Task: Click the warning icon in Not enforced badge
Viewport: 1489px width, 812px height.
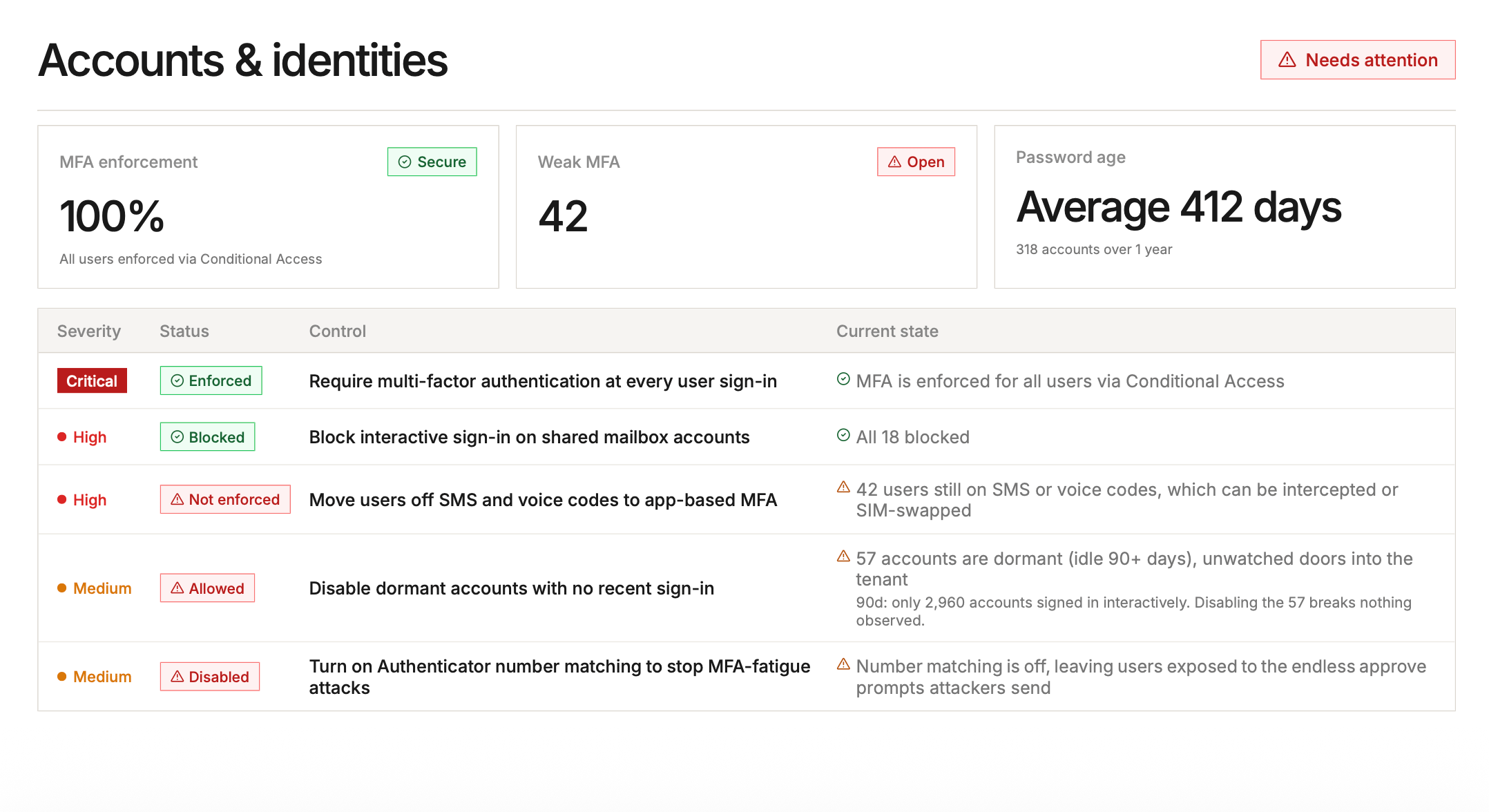Action: (177, 499)
